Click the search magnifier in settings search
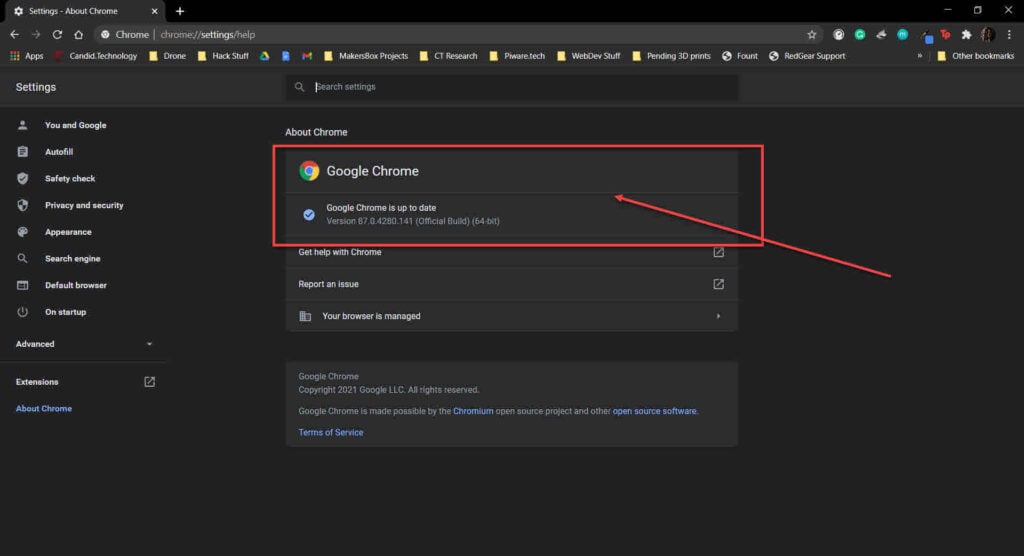The height and width of the screenshot is (556, 1024). (x=299, y=87)
